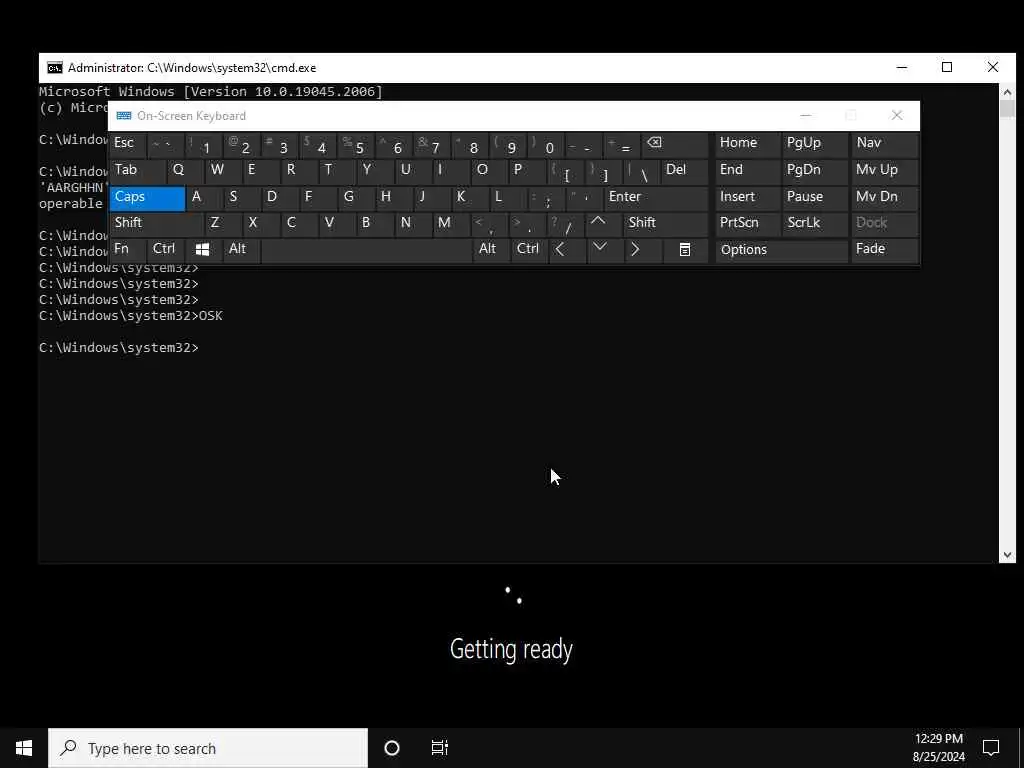The width and height of the screenshot is (1024, 768).
Task: Click the A key
Action: [x=204, y=198]
